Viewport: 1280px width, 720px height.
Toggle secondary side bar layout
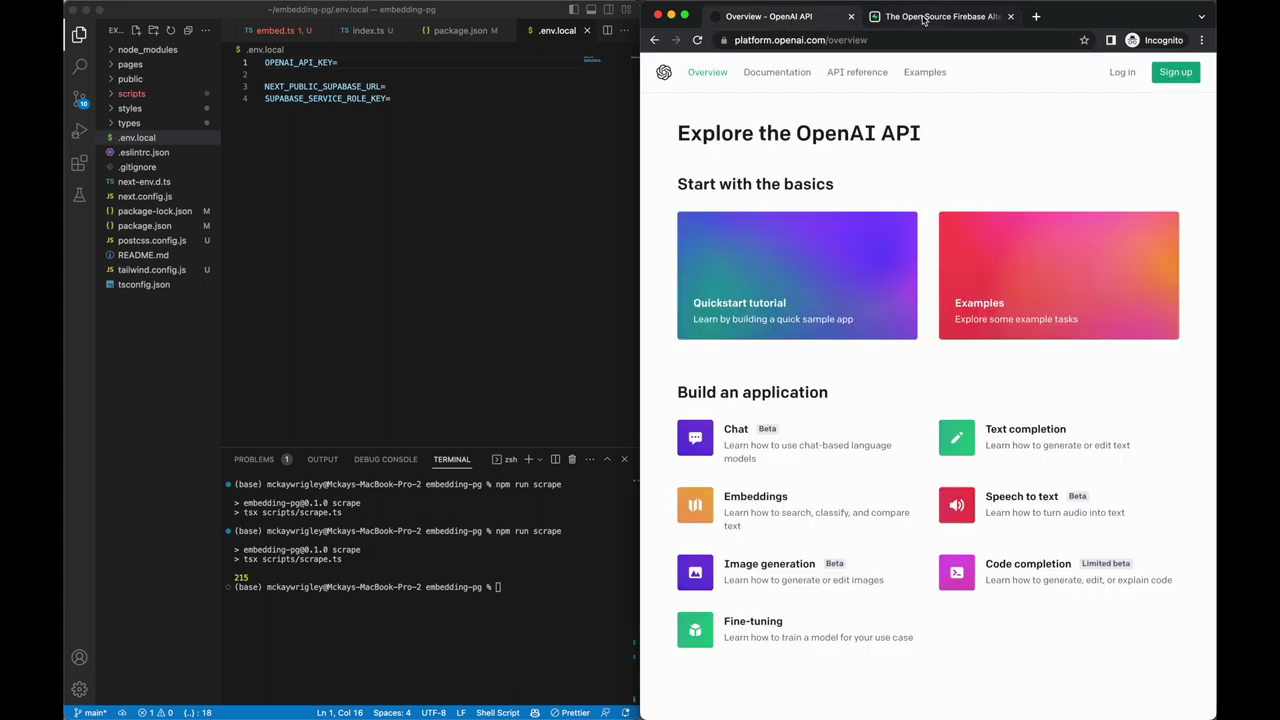(x=608, y=9)
